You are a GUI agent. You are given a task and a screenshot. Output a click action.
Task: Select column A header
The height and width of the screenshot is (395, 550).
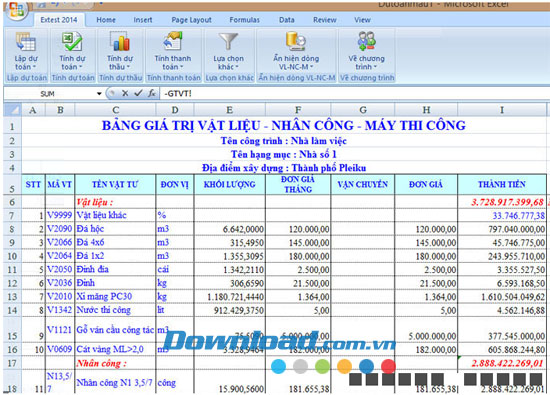click(x=33, y=110)
